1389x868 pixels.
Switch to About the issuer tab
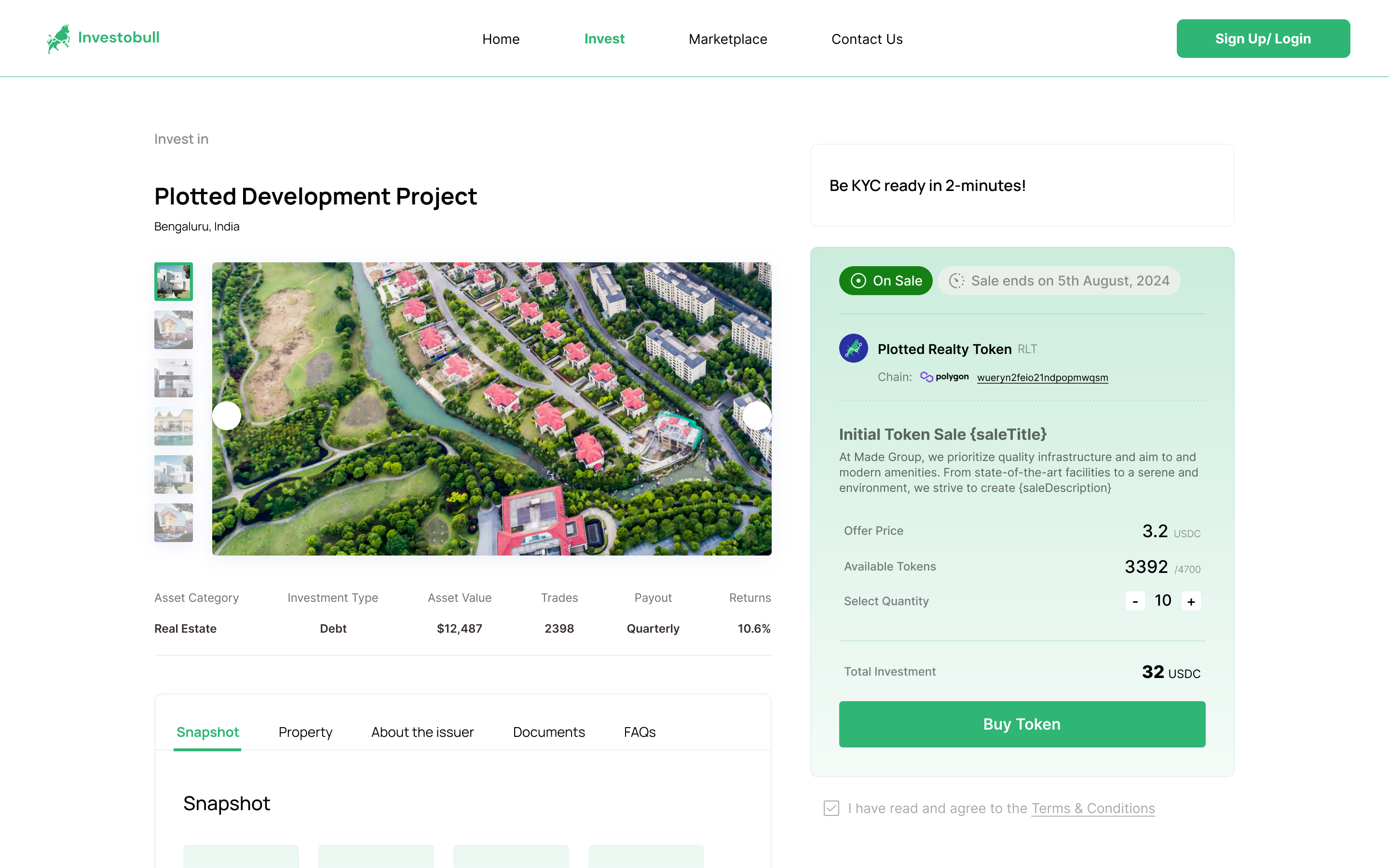422,732
